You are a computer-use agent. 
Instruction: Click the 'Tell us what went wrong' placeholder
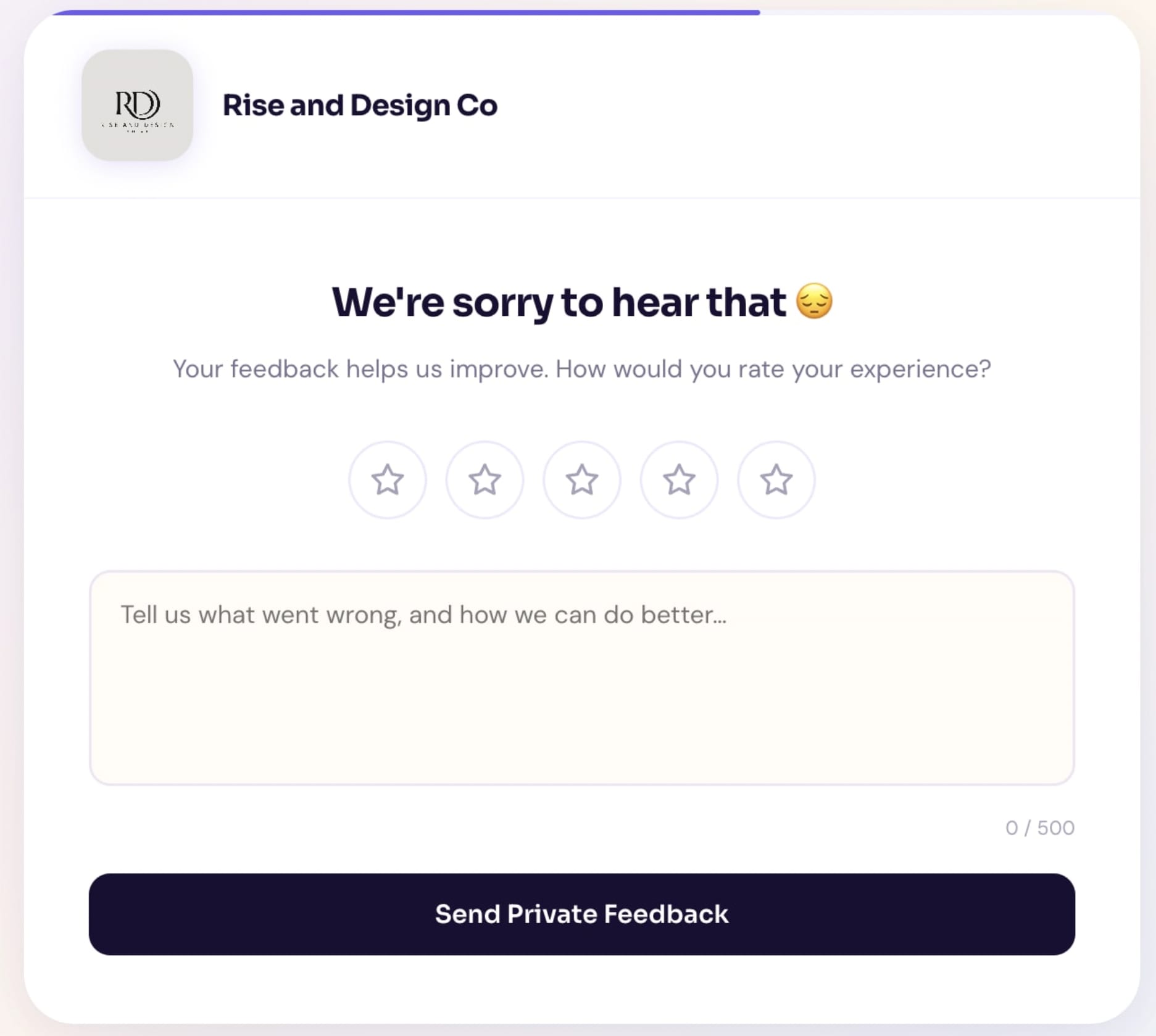point(423,615)
